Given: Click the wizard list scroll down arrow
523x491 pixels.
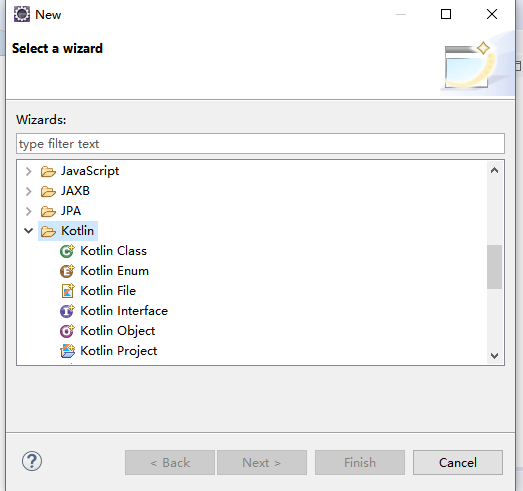Looking at the screenshot, I should pyautogui.click(x=494, y=356).
